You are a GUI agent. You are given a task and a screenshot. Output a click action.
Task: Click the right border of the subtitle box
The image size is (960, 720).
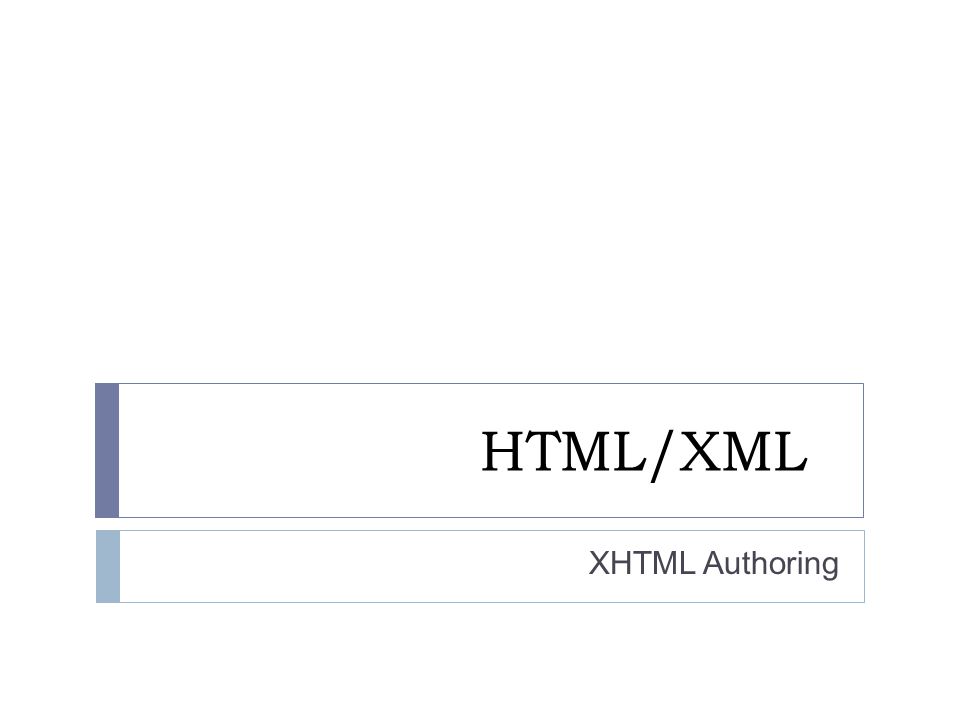tap(864, 566)
